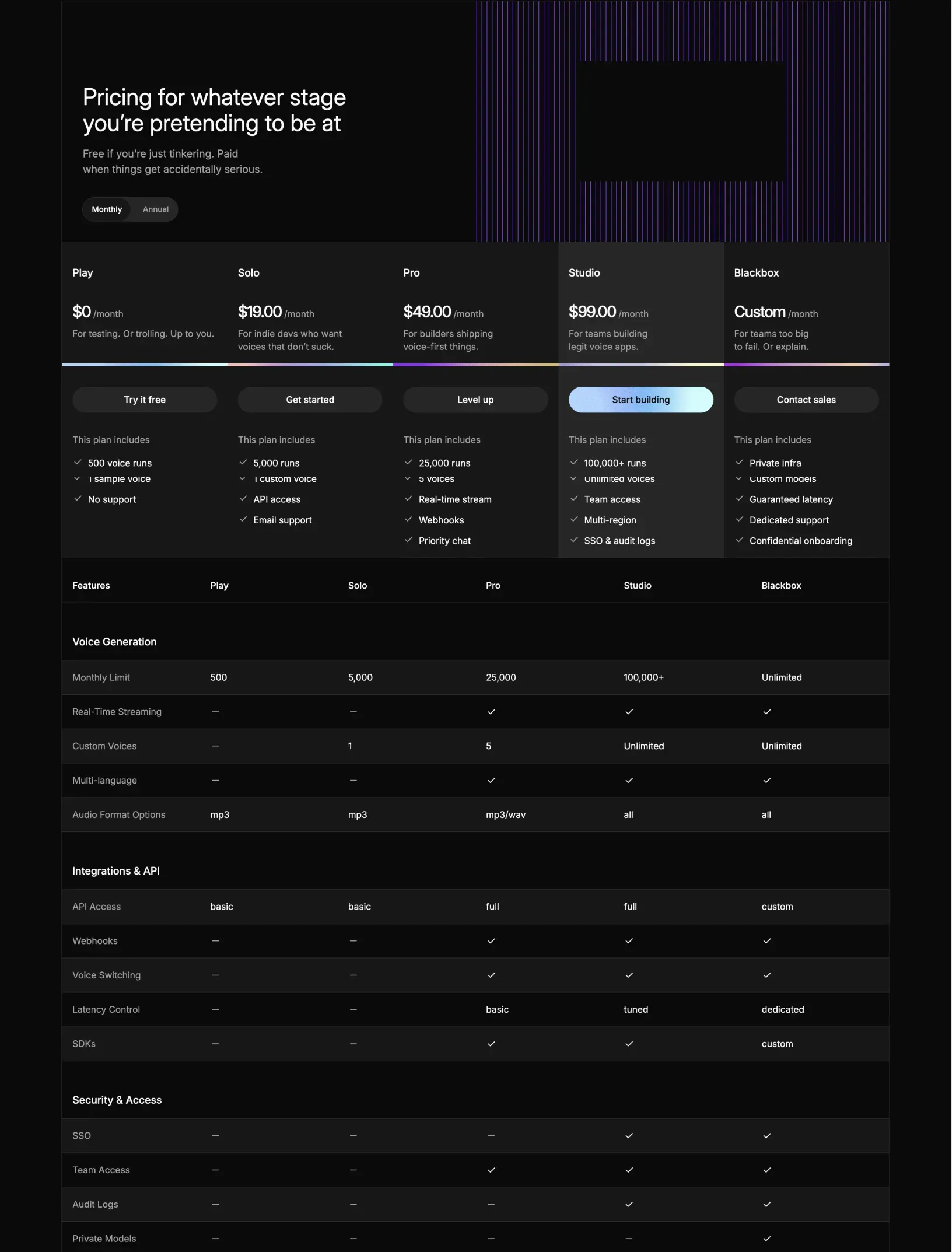The image size is (952, 1252).
Task: Click the Contact sales button
Action: (806, 400)
